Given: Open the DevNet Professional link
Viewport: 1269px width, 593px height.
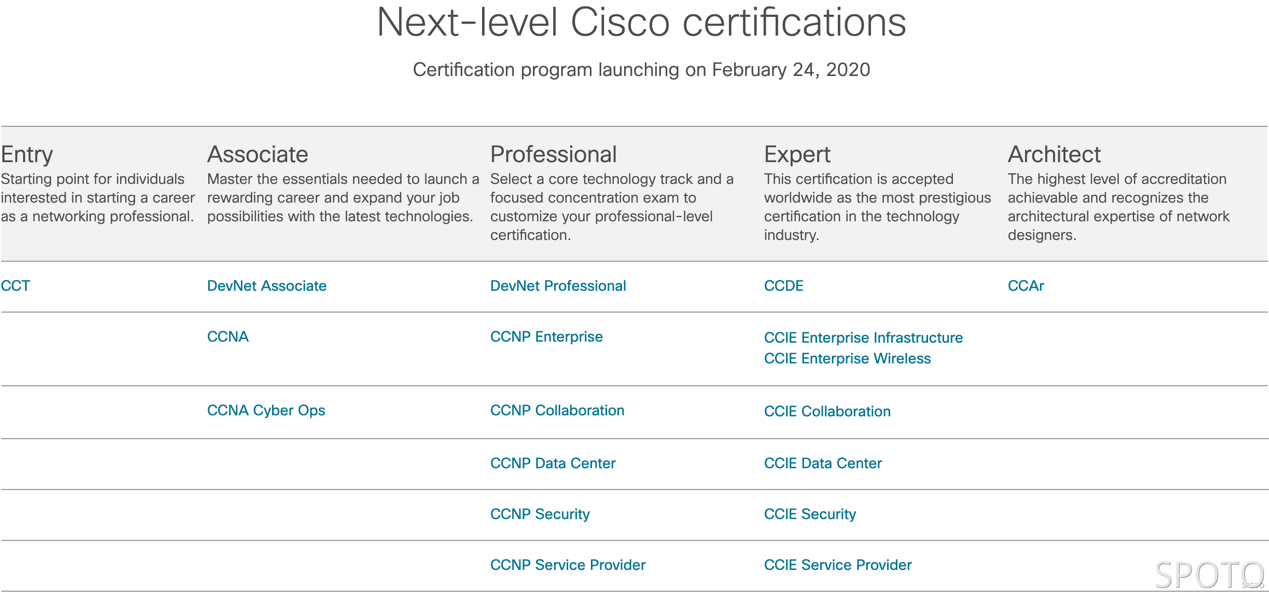Looking at the screenshot, I should 558,286.
